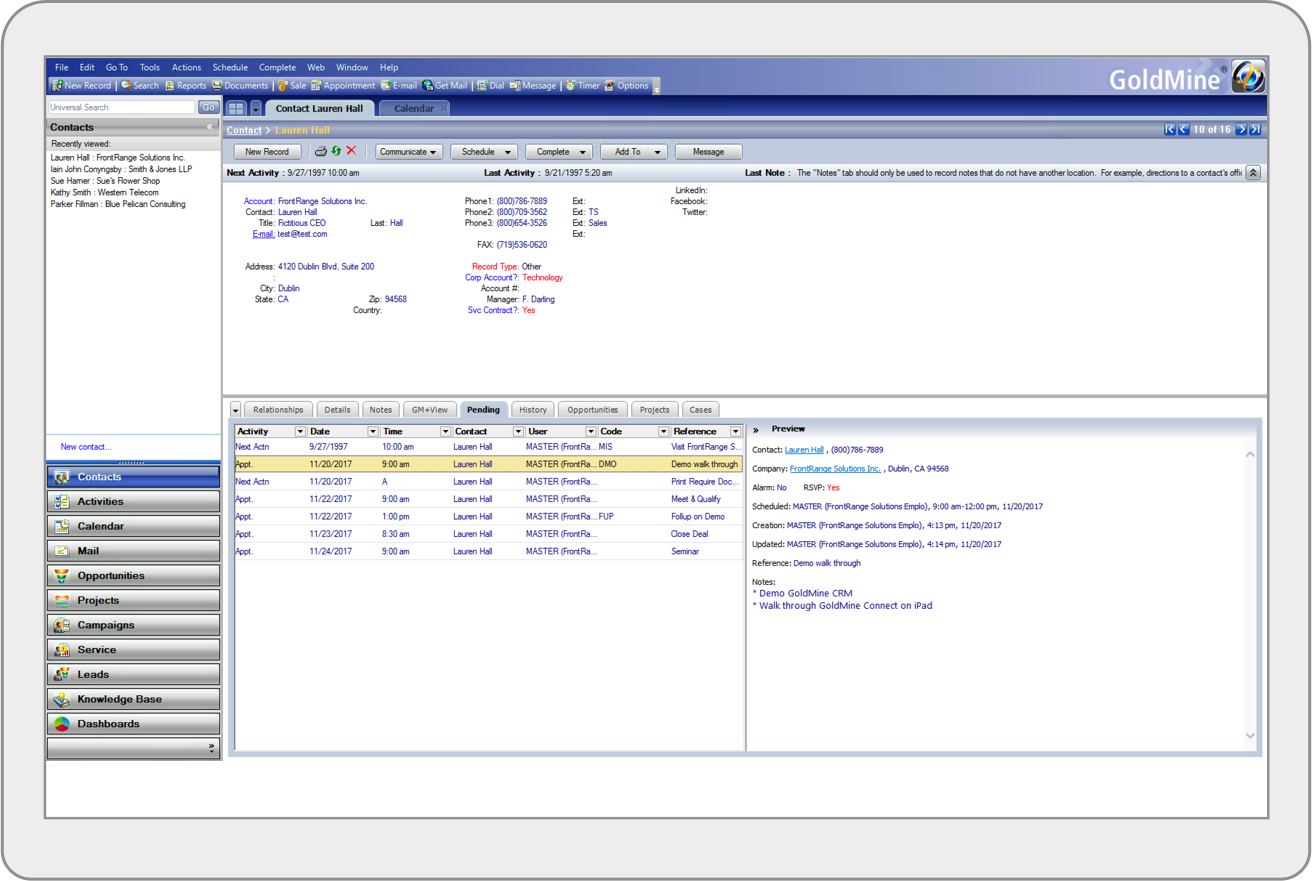The height and width of the screenshot is (881, 1312).
Task: Open Options from the toolbar
Action: click(x=627, y=86)
